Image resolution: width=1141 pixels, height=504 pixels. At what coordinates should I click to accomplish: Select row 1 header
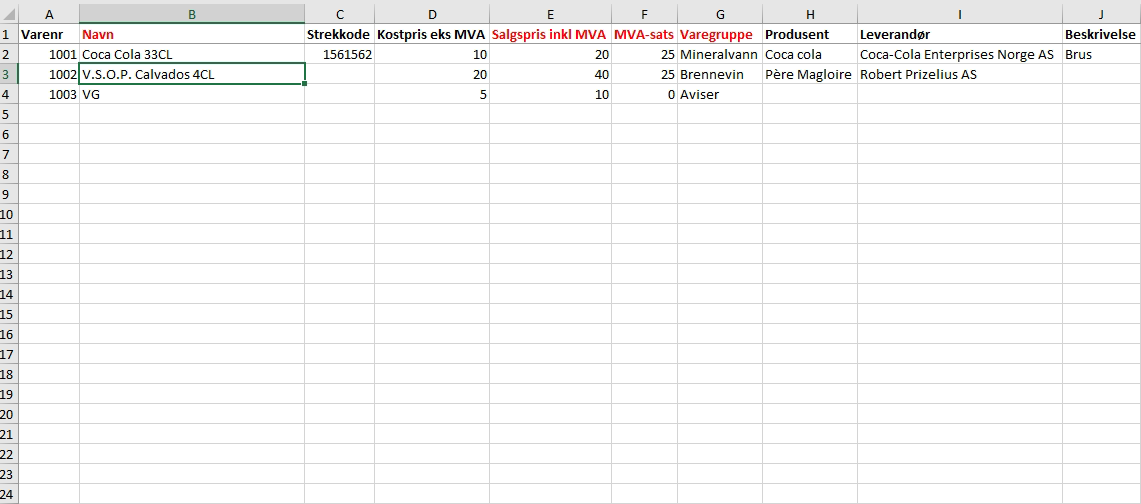pyautogui.click(x=9, y=34)
